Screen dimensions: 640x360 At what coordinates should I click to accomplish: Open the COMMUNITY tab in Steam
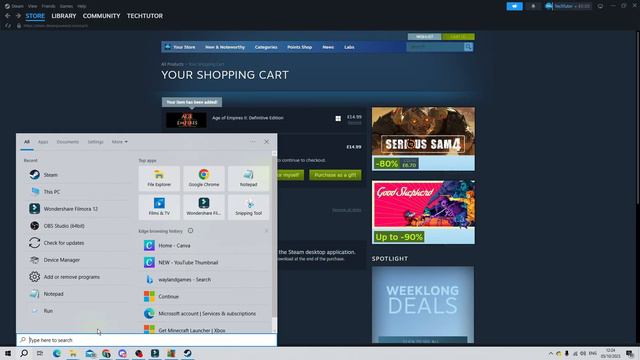[101, 16]
